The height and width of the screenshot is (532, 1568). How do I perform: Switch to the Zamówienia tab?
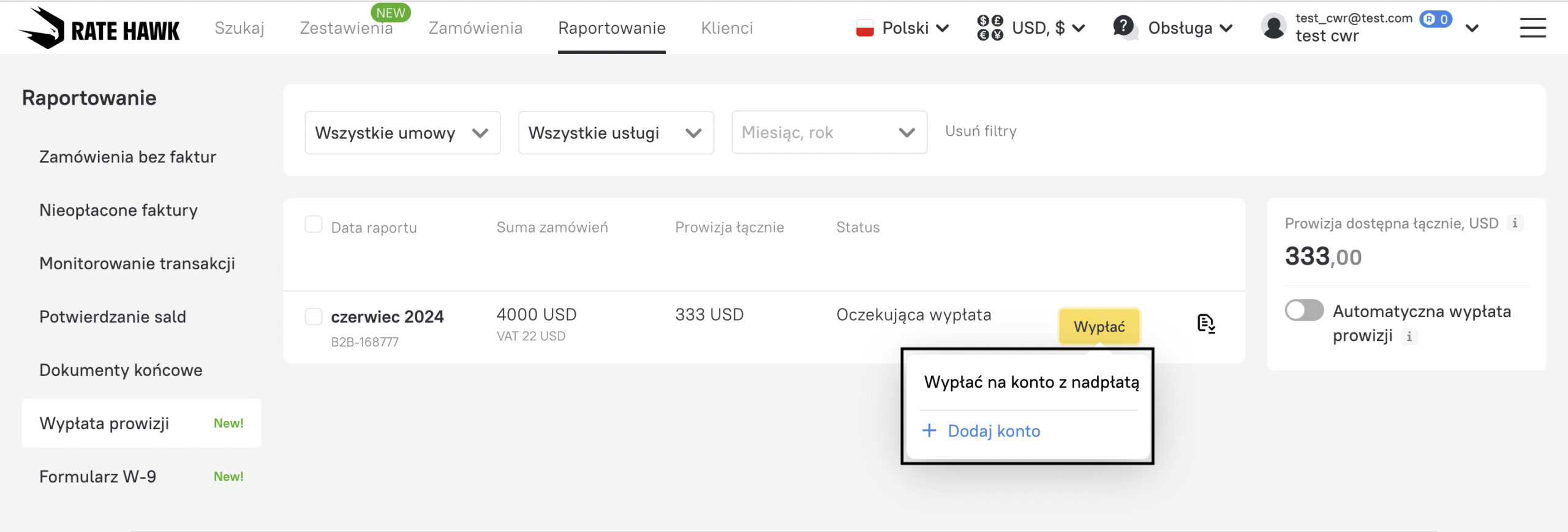[x=475, y=28]
